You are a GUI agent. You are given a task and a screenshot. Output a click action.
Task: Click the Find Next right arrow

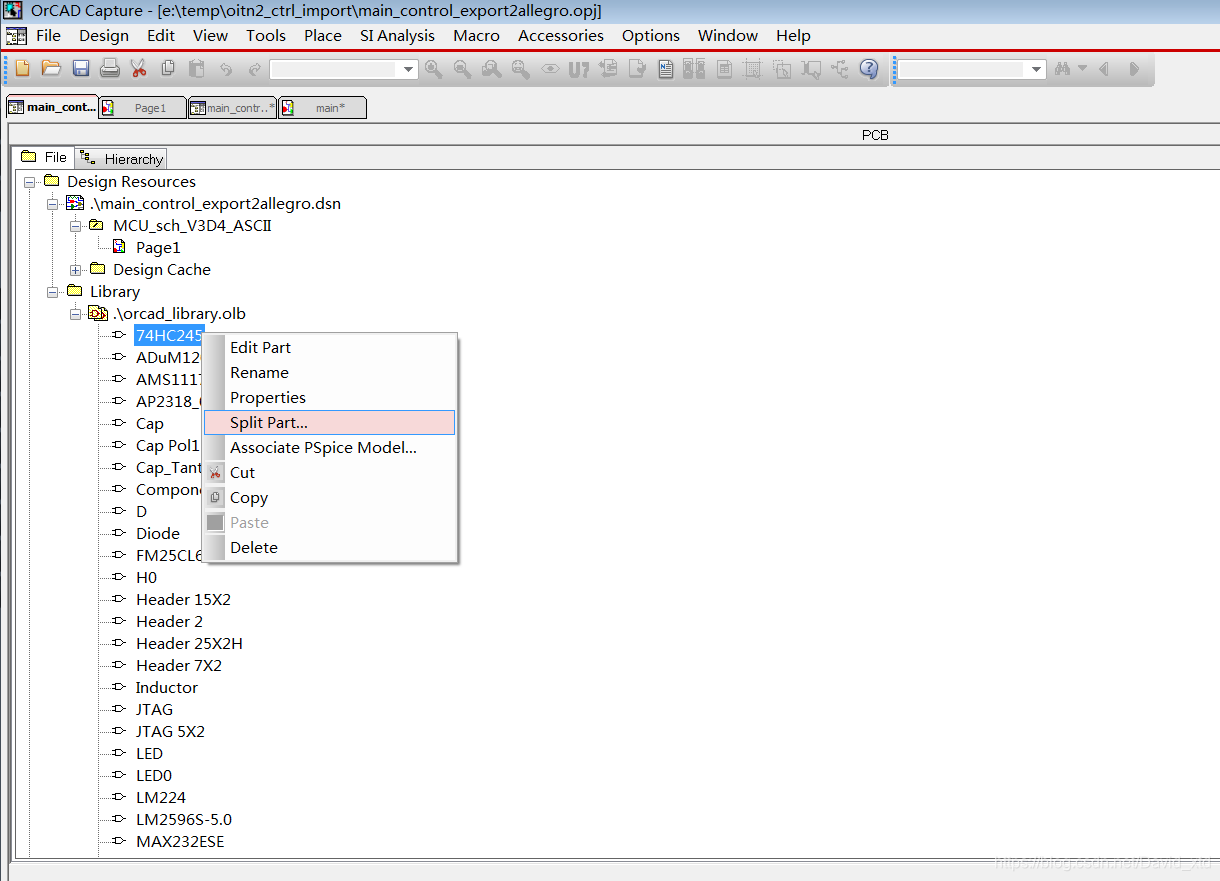[1134, 69]
